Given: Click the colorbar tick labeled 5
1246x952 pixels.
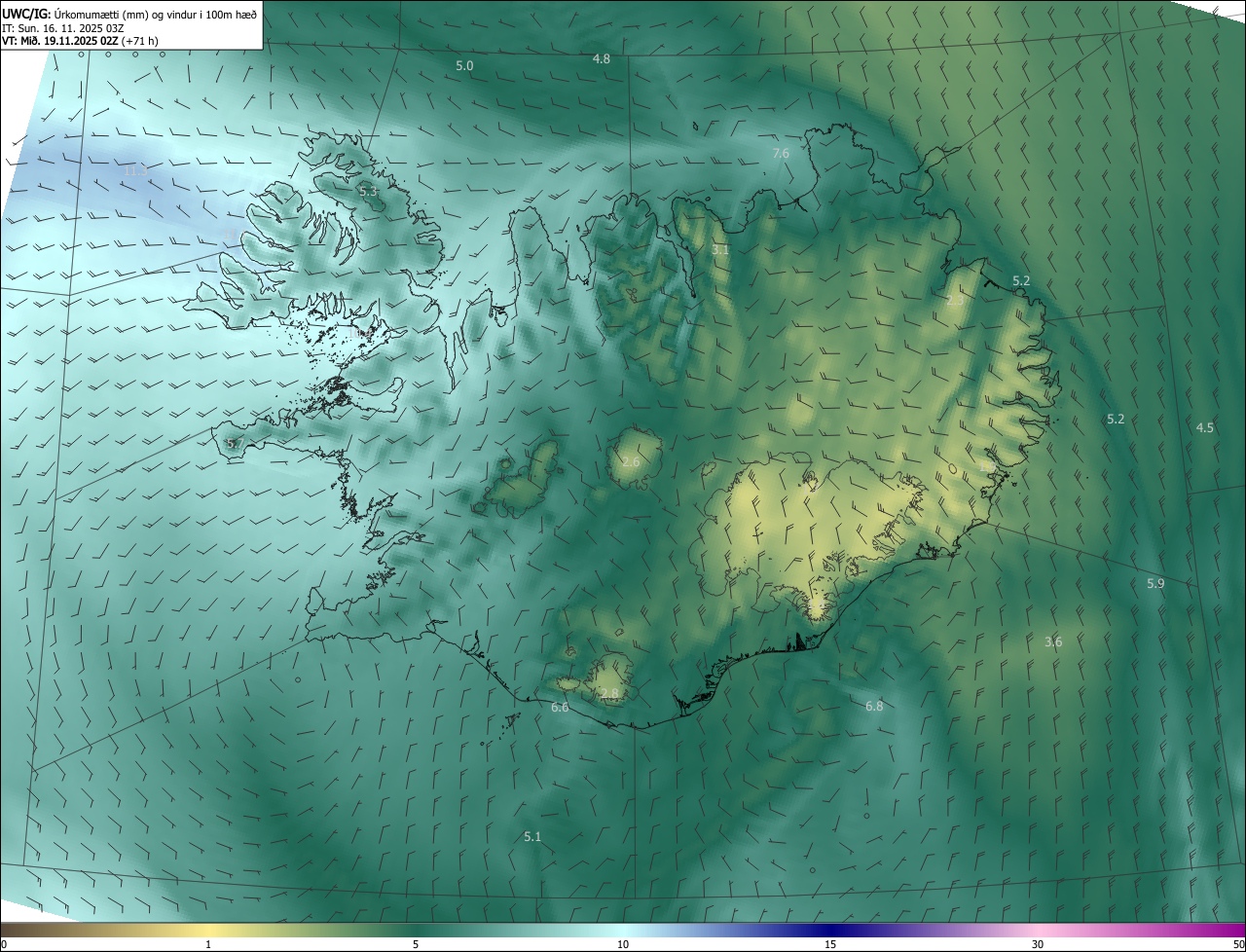Looking at the screenshot, I should [x=416, y=944].
